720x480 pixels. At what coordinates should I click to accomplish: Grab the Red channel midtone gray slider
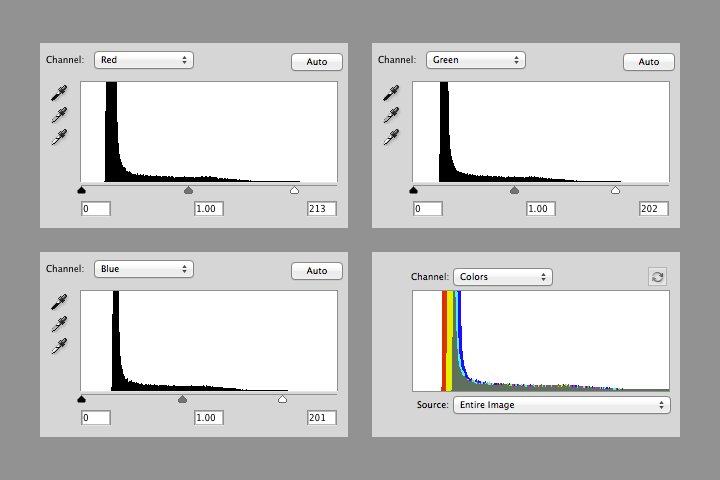(x=188, y=190)
